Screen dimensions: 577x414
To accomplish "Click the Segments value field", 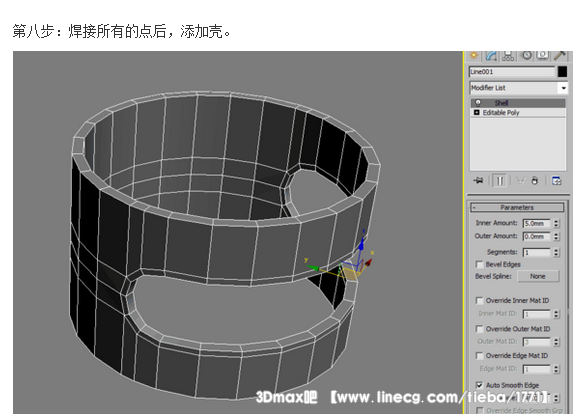I will 537,252.
